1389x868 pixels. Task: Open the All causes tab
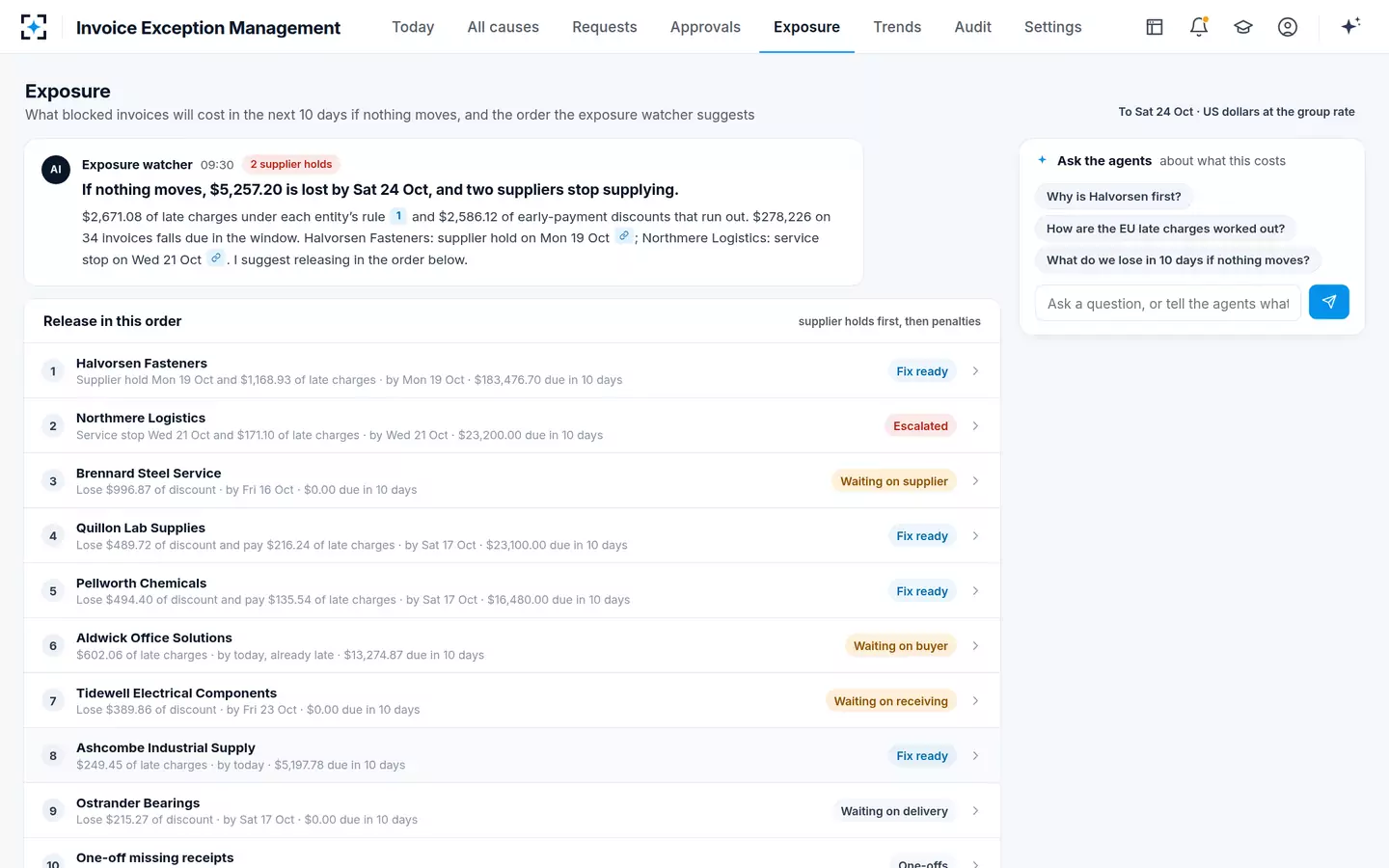504,27
